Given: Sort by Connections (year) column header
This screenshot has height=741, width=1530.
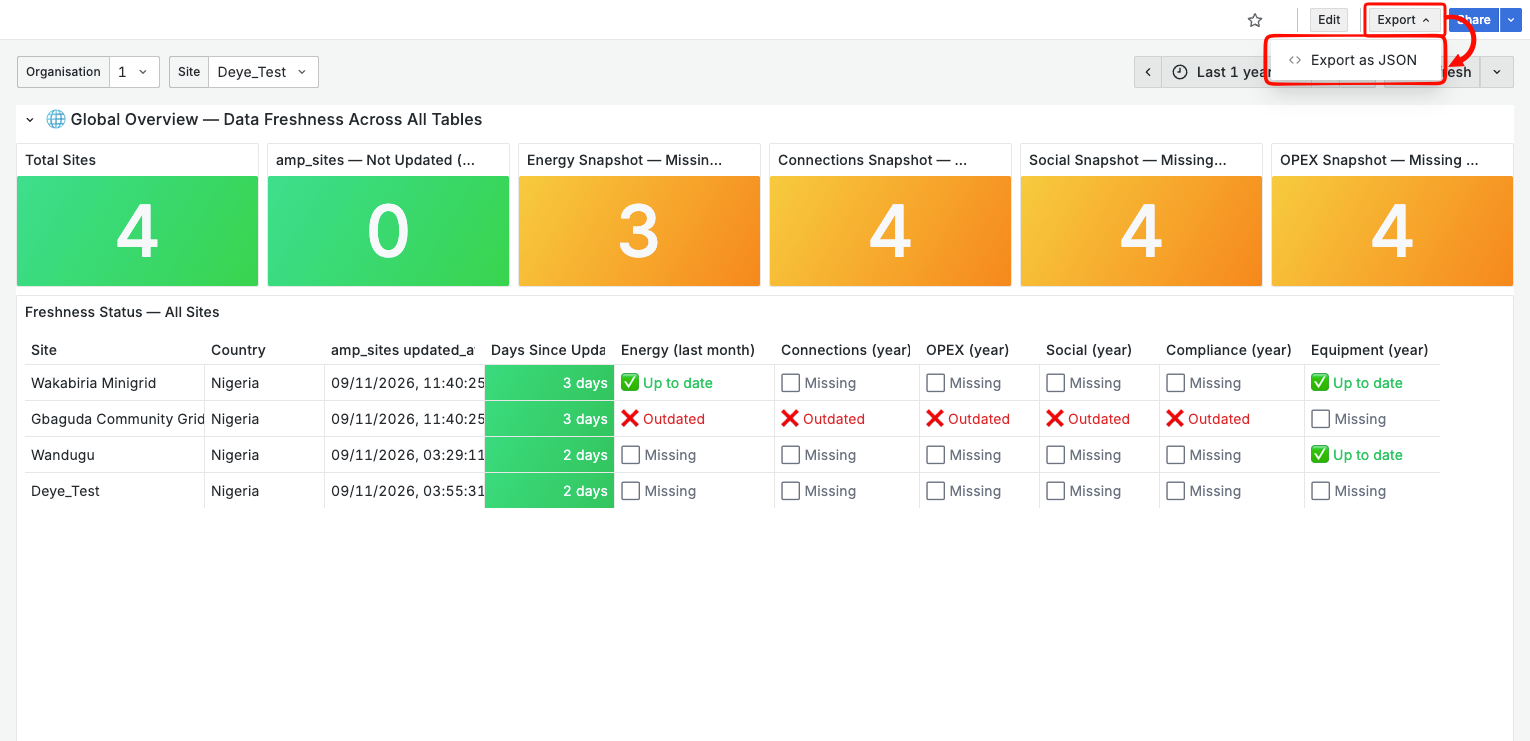Looking at the screenshot, I should [x=846, y=350].
